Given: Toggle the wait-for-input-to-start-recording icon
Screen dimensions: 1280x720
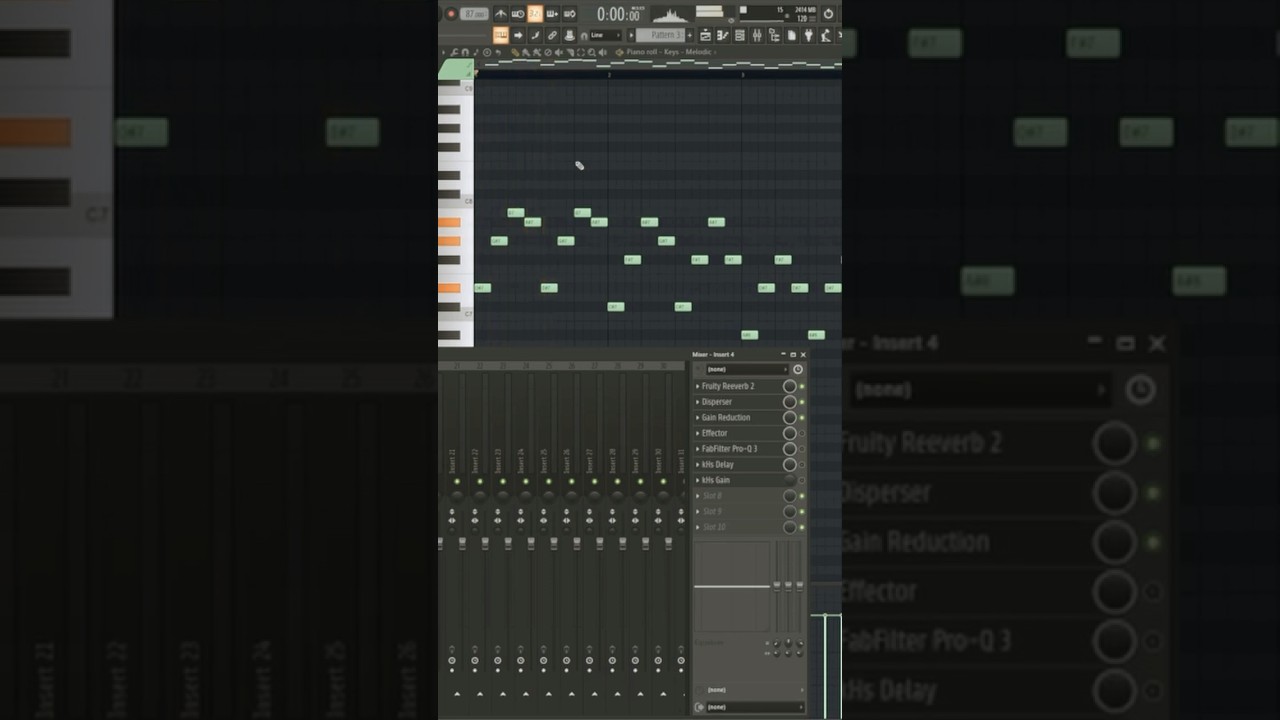Looking at the screenshot, I should 518,14.
